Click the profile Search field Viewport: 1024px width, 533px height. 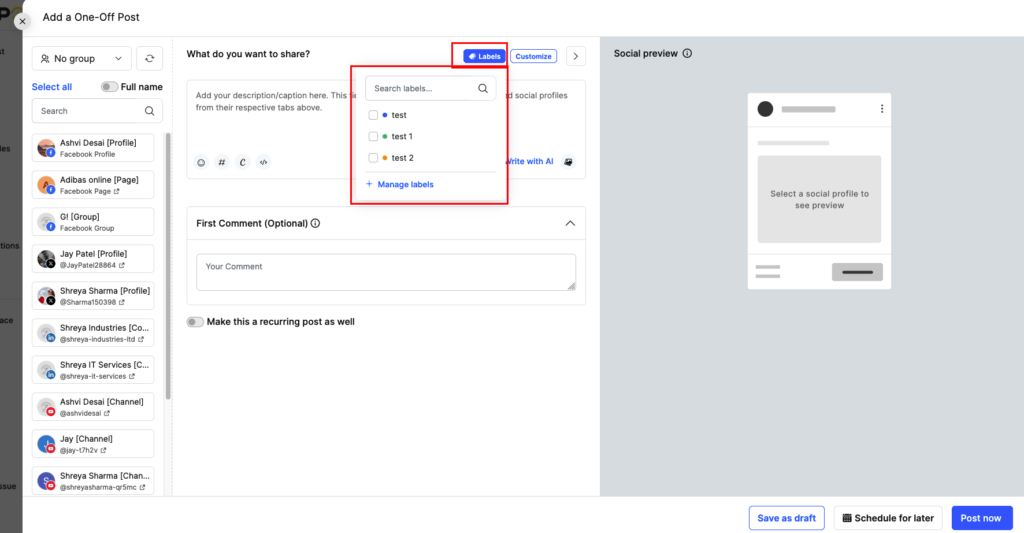pyautogui.click(x=97, y=111)
